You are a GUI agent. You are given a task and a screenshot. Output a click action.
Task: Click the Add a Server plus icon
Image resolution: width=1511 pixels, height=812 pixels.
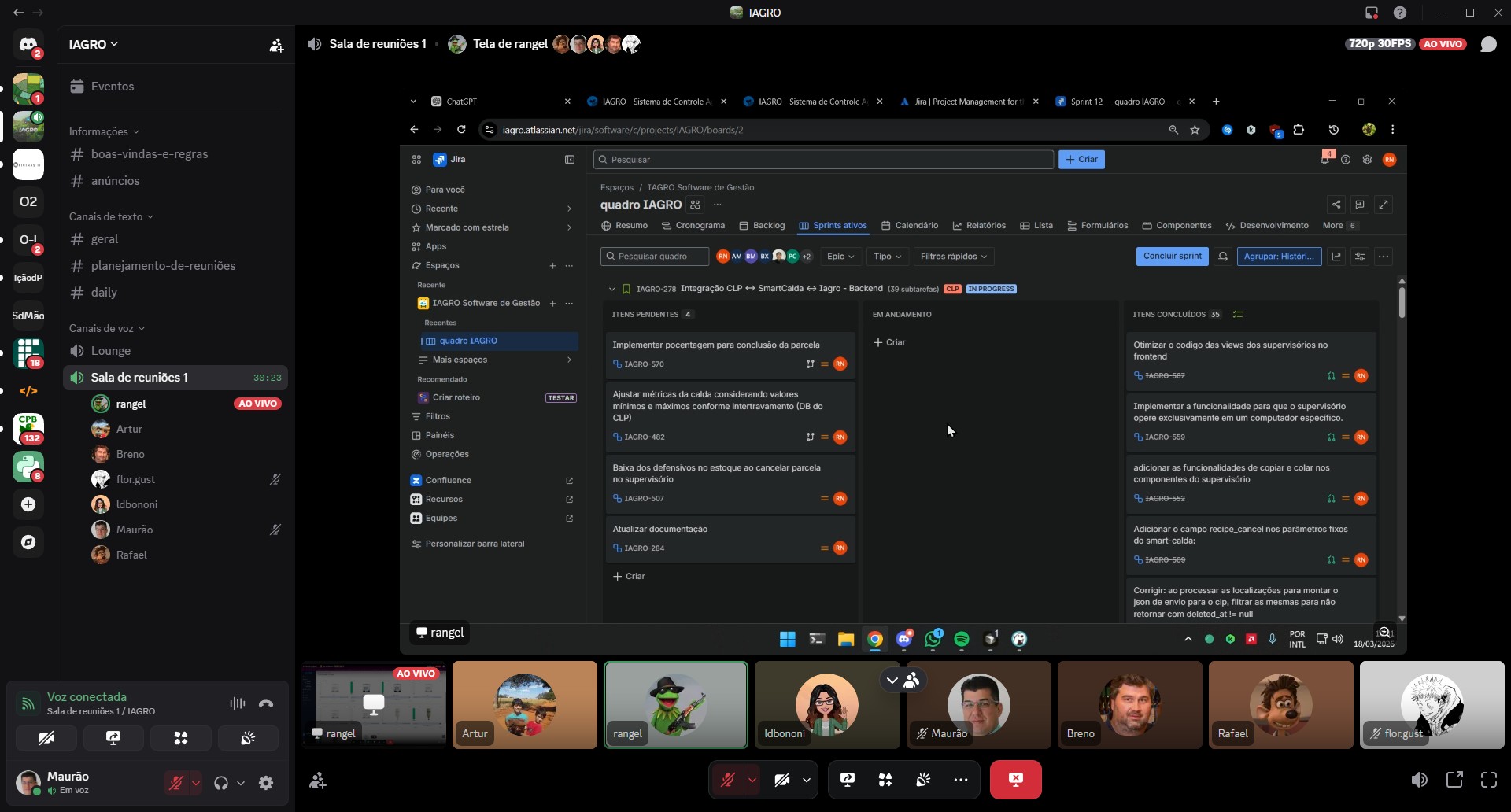click(28, 504)
